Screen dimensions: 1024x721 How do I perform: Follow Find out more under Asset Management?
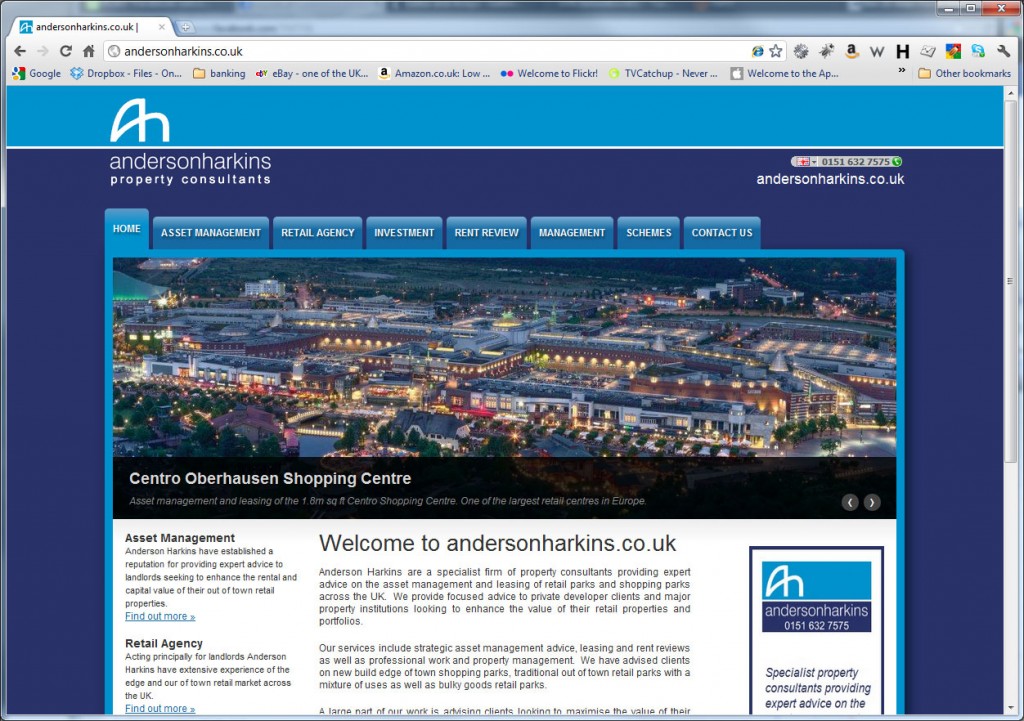[x=160, y=617]
